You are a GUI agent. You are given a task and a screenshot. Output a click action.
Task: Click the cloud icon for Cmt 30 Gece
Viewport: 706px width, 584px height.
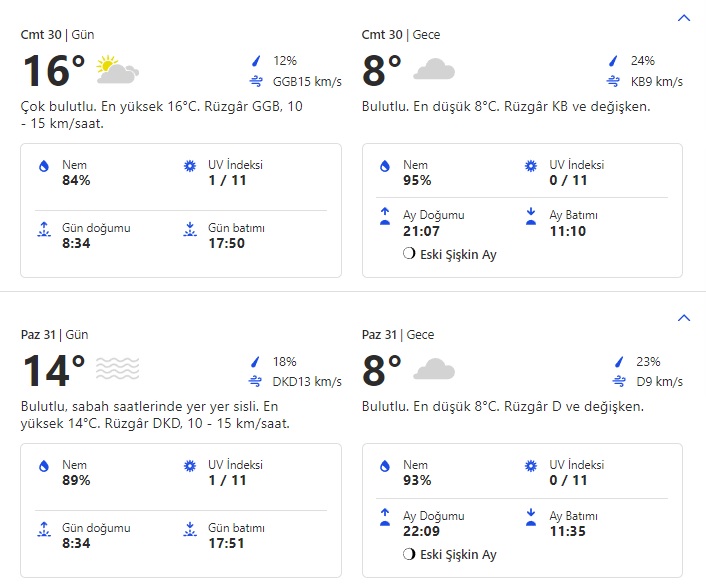434,70
